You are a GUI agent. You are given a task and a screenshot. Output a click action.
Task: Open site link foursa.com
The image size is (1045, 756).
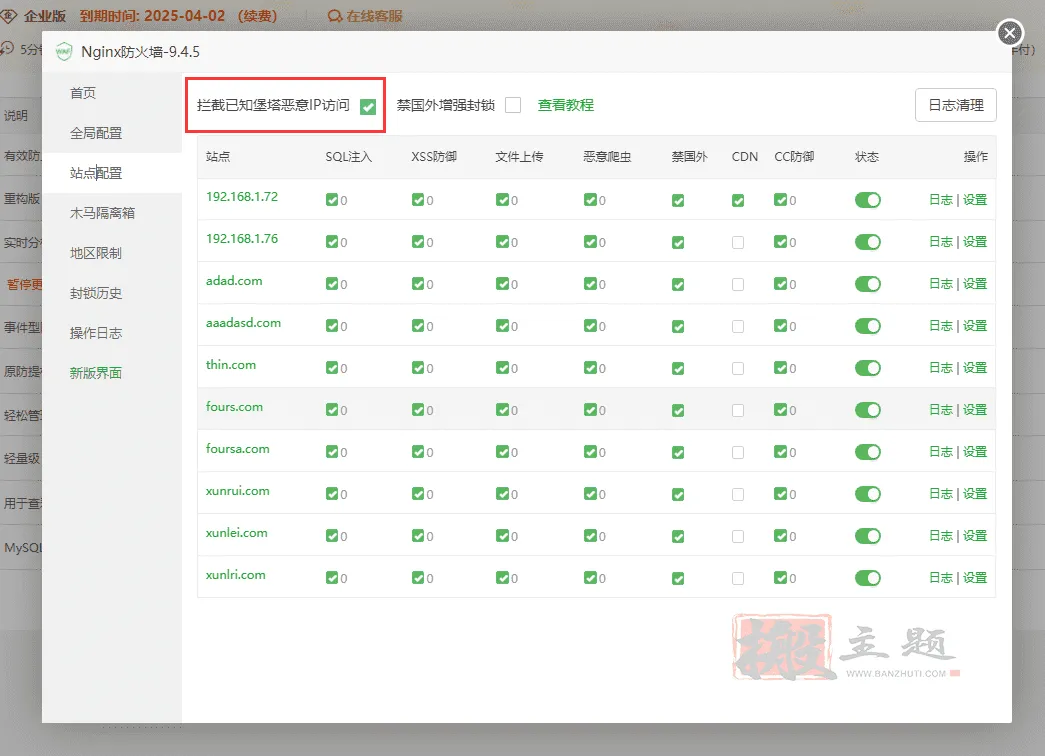[x=238, y=449]
